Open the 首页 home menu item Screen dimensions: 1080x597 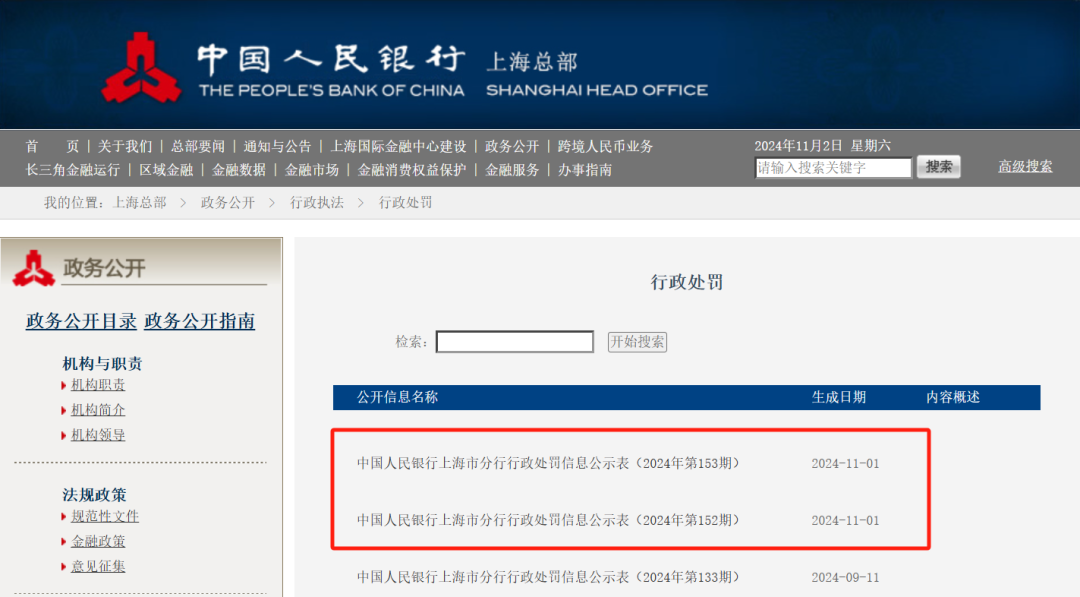click(x=52, y=146)
